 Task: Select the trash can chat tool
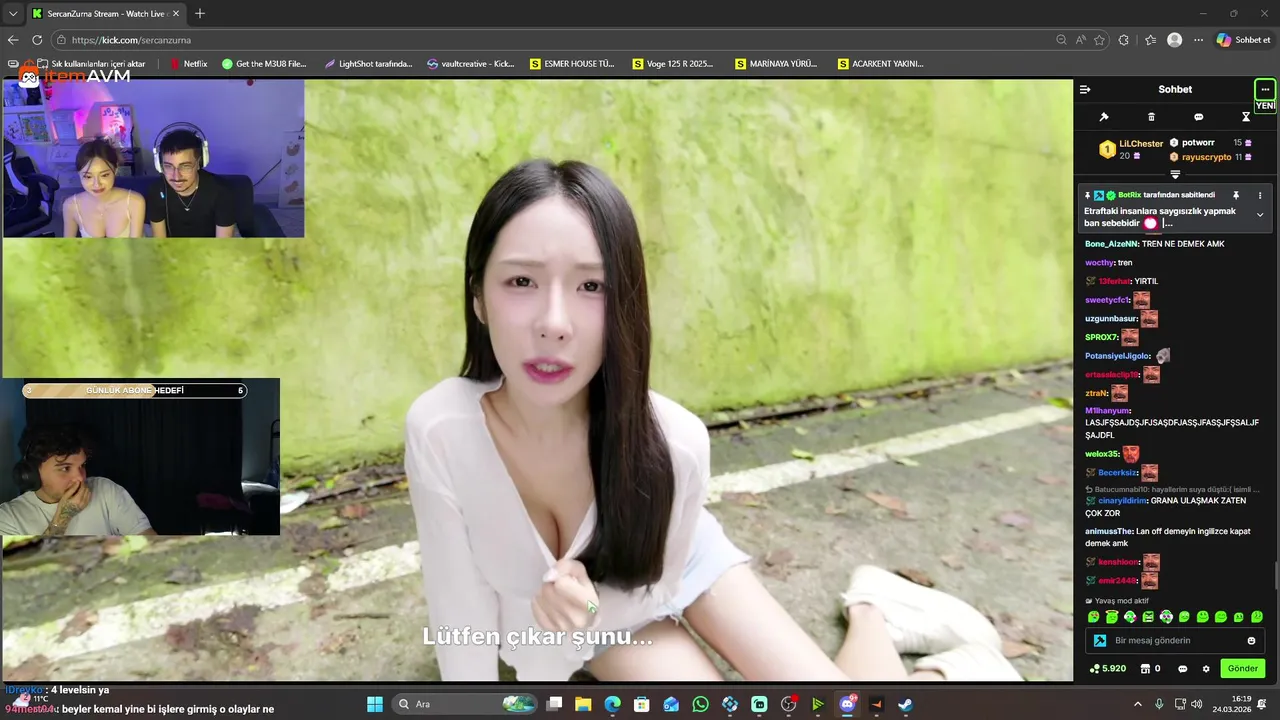coord(1151,117)
